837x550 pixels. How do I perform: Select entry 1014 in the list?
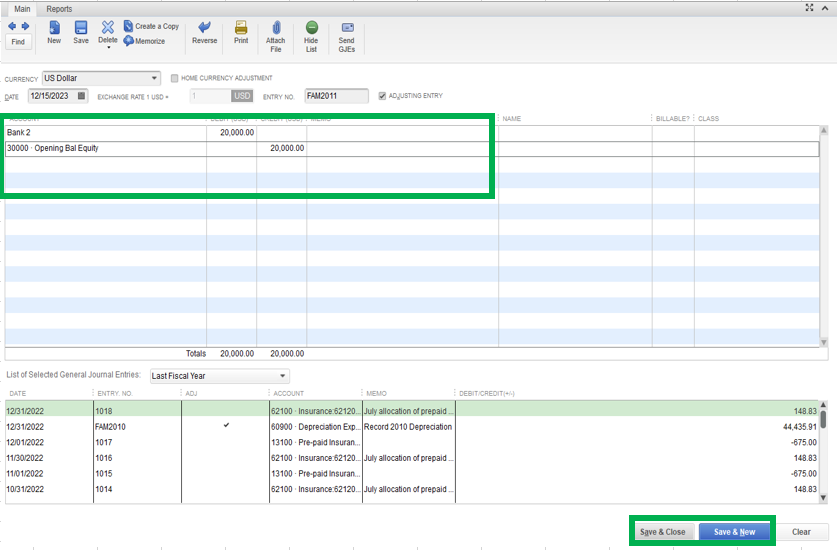pyautogui.click(x=412, y=489)
